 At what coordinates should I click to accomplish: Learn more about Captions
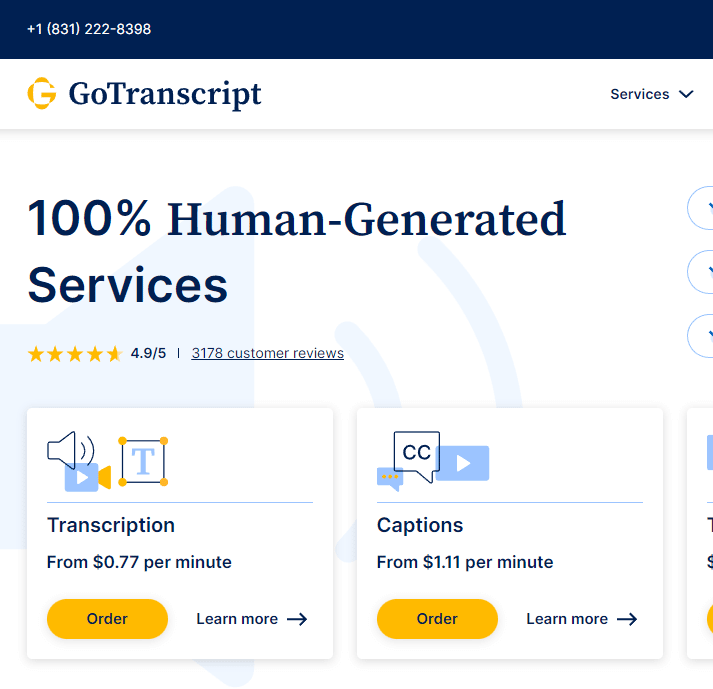tap(582, 619)
